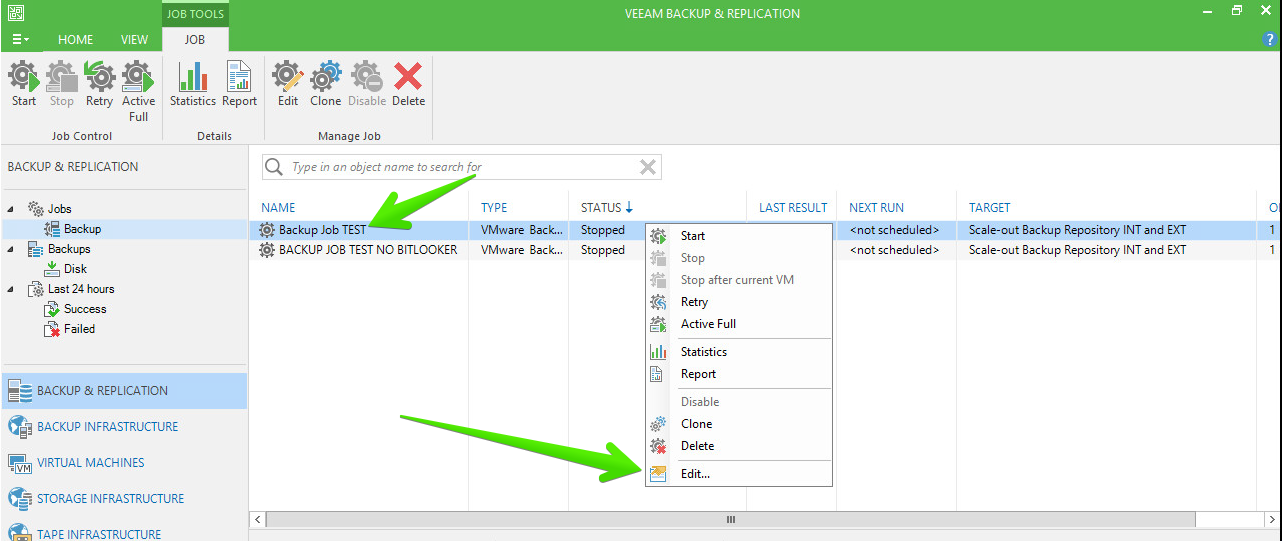This screenshot has height=541, width=1282.
Task: Click the search field for object names
Action: tap(462, 167)
